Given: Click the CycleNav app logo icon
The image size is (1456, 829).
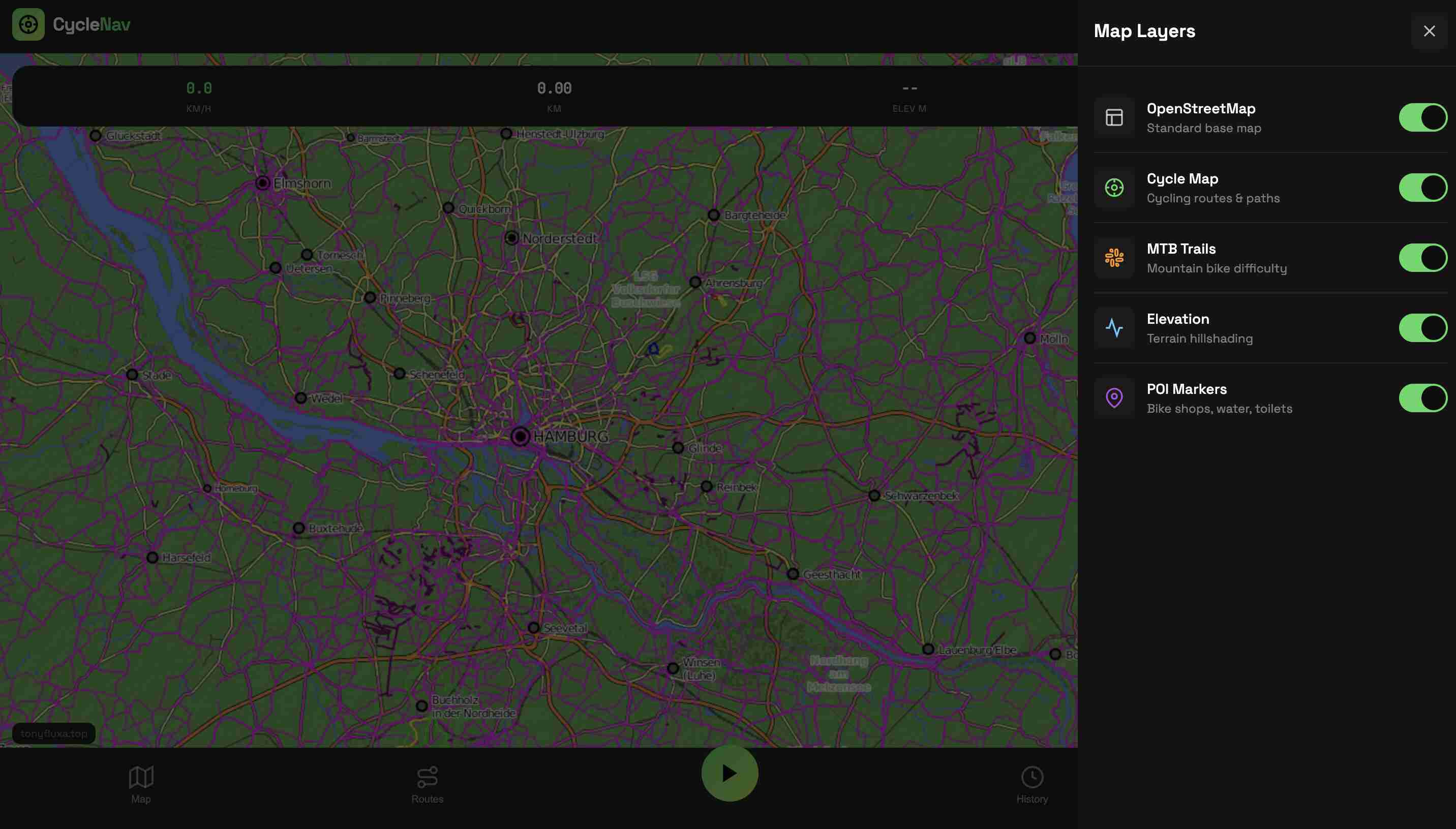Looking at the screenshot, I should point(28,24).
